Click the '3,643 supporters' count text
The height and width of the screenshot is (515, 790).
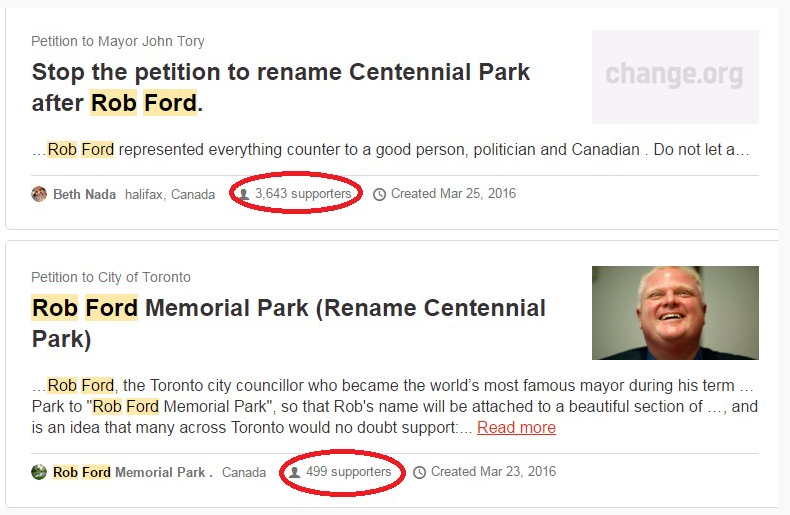303,193
